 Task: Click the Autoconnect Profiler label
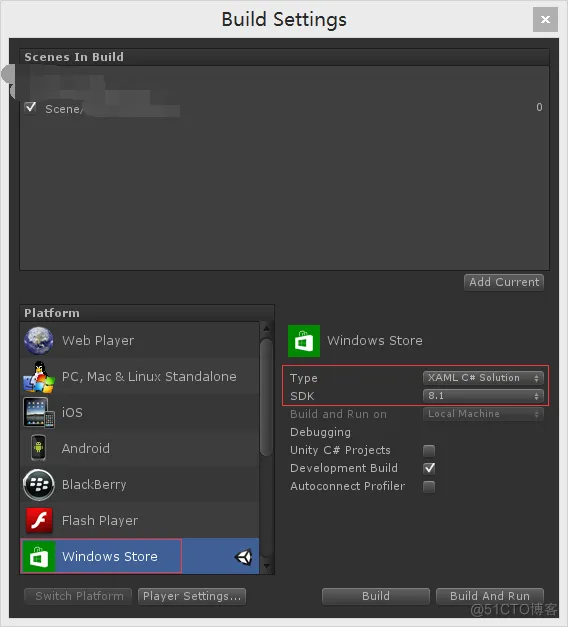point(348,486)
